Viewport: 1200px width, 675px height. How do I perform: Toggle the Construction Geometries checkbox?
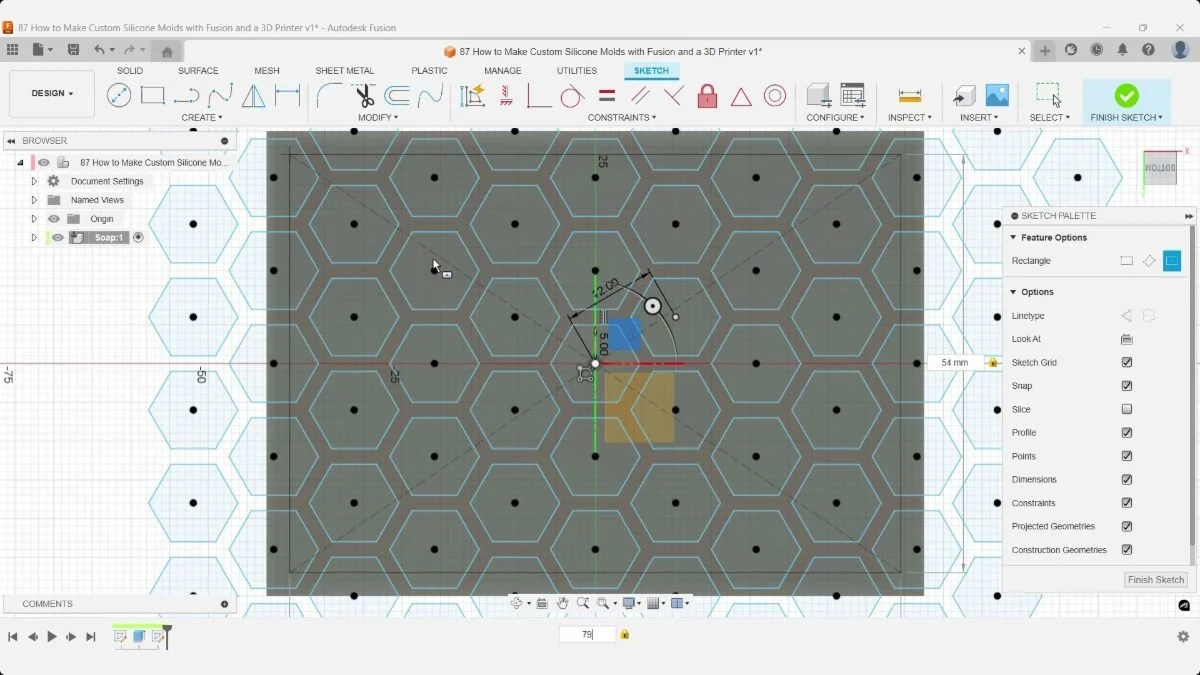pyautogui.click(x=1127, y=550)
